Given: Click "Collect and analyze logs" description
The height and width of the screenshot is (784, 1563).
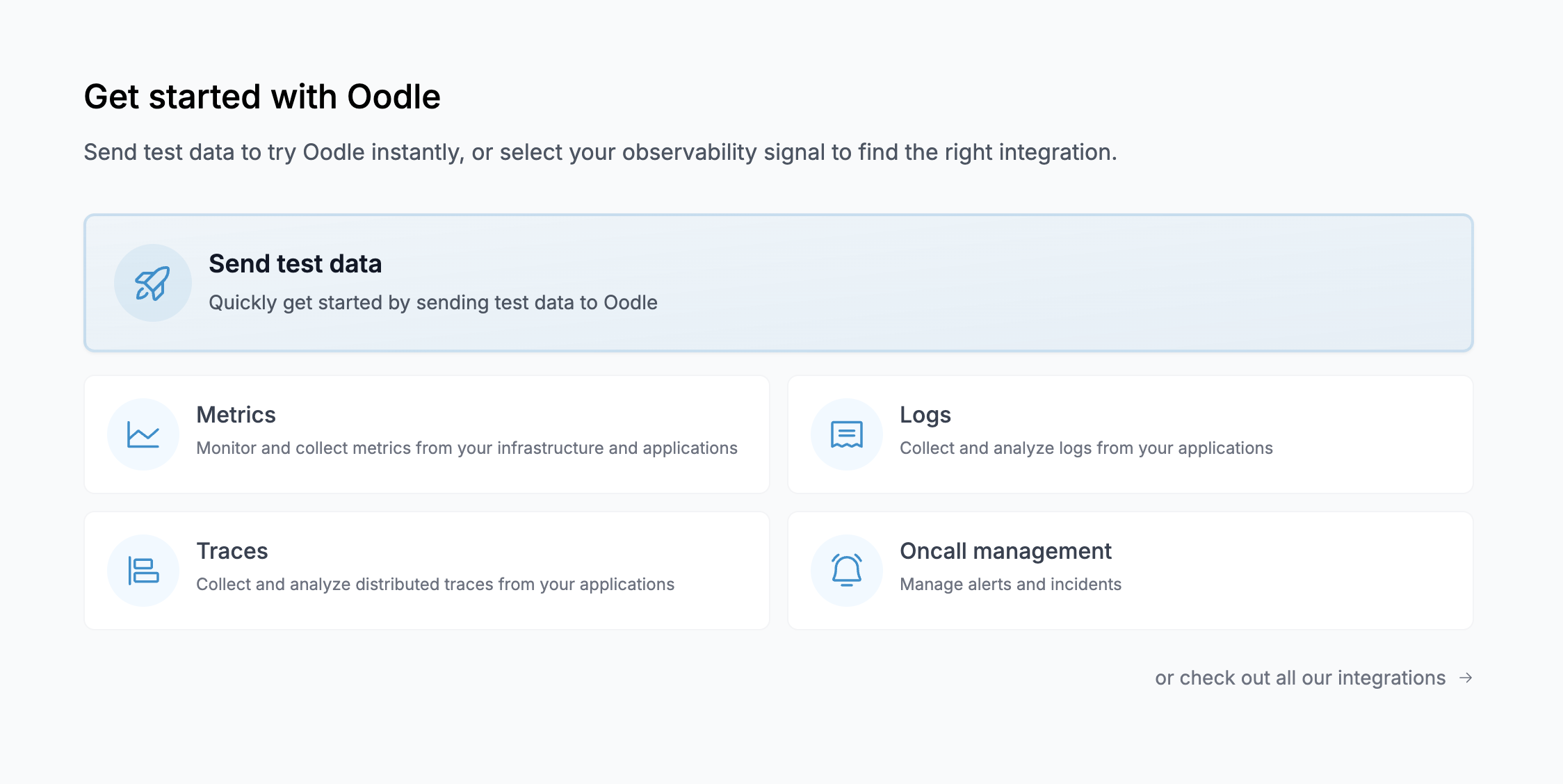Looking at the screenshot, I should (x=1086, y=448).
